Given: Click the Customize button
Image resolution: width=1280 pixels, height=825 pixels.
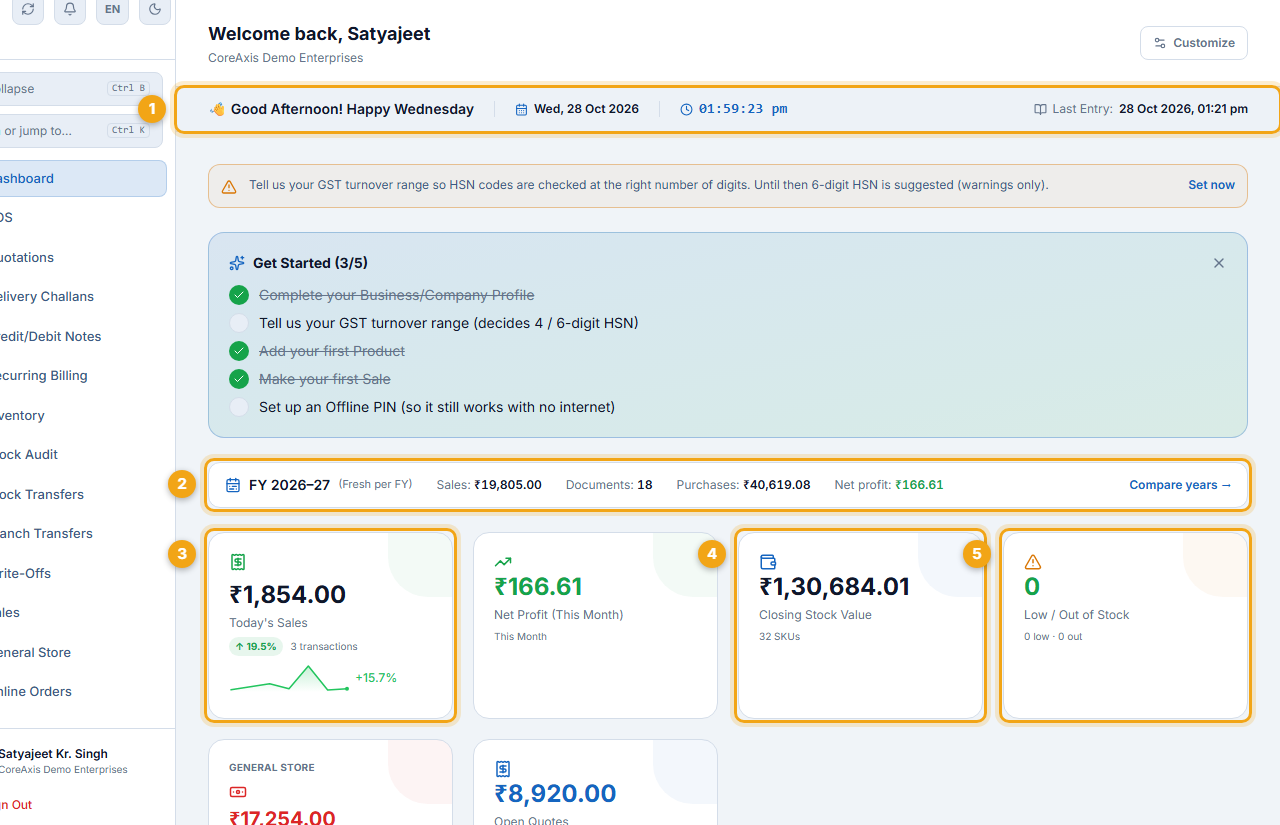Looking at the screenshot, I should coord(1193,43).
